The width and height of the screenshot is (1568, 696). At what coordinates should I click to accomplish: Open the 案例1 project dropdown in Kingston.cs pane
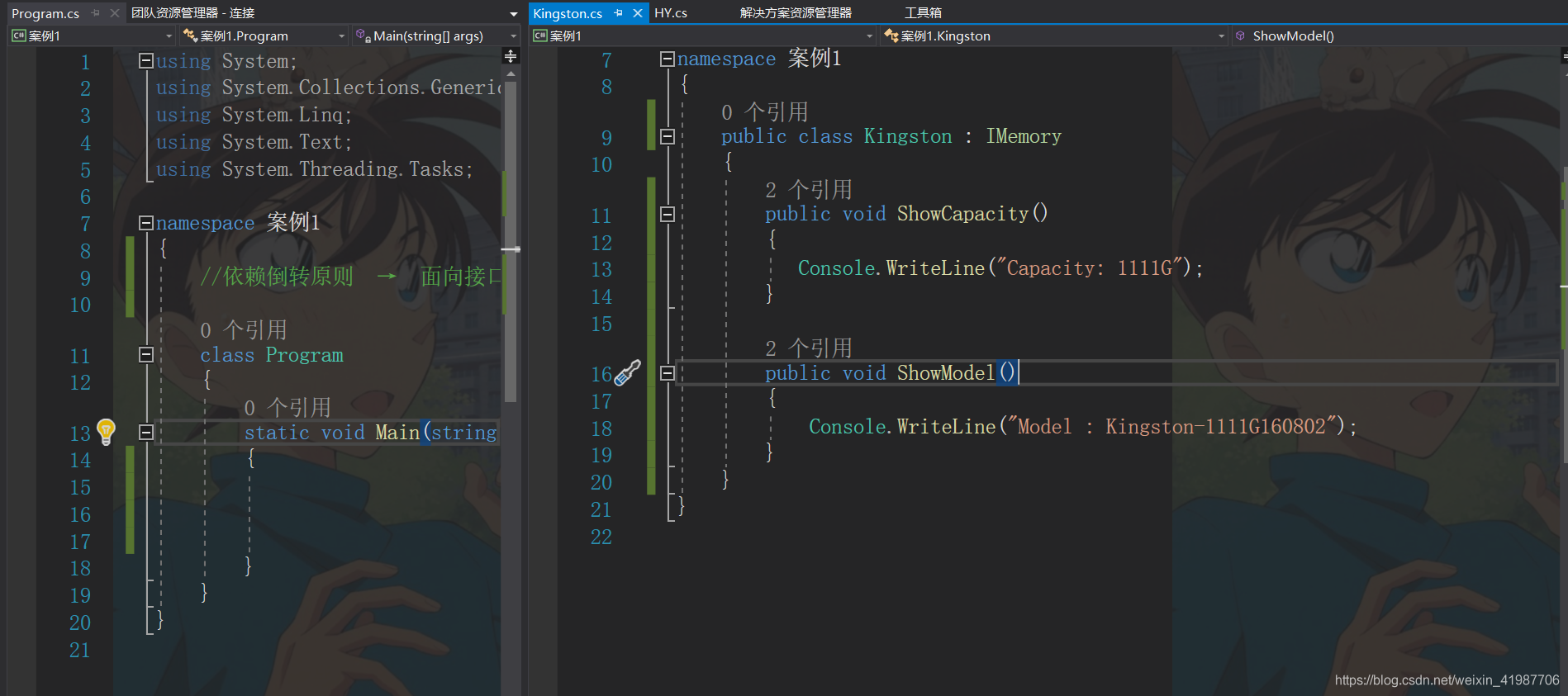coord(703,36)
